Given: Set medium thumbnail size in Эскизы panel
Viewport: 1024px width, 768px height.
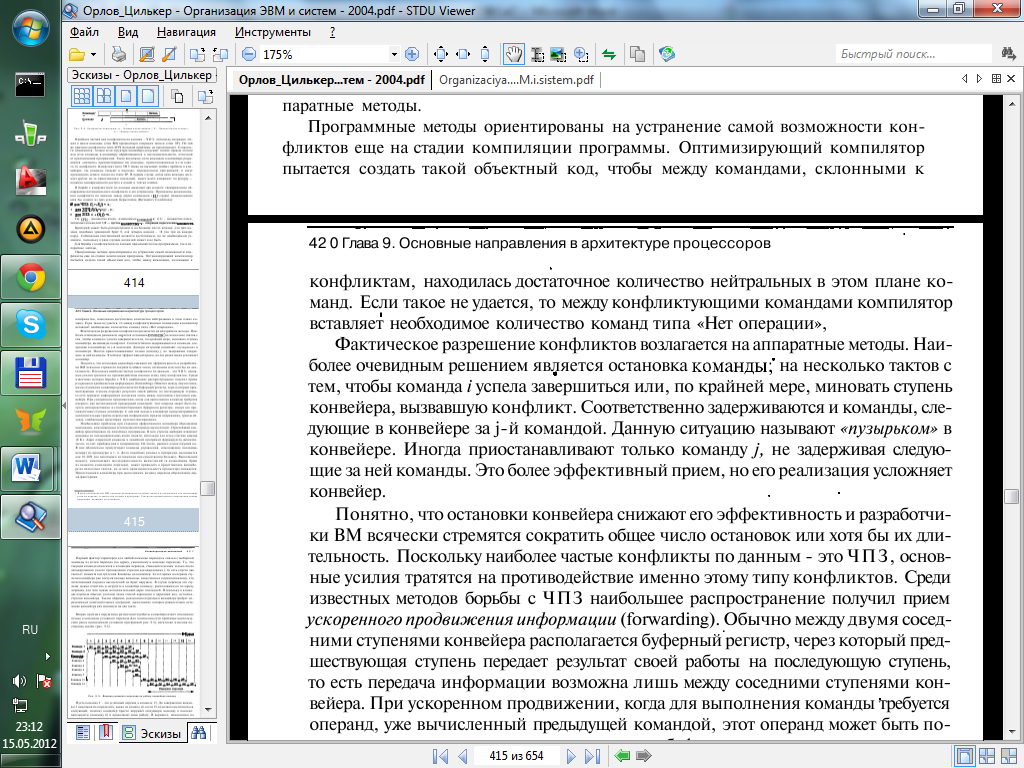Looking at the screenshot, I should click(126, 97).
